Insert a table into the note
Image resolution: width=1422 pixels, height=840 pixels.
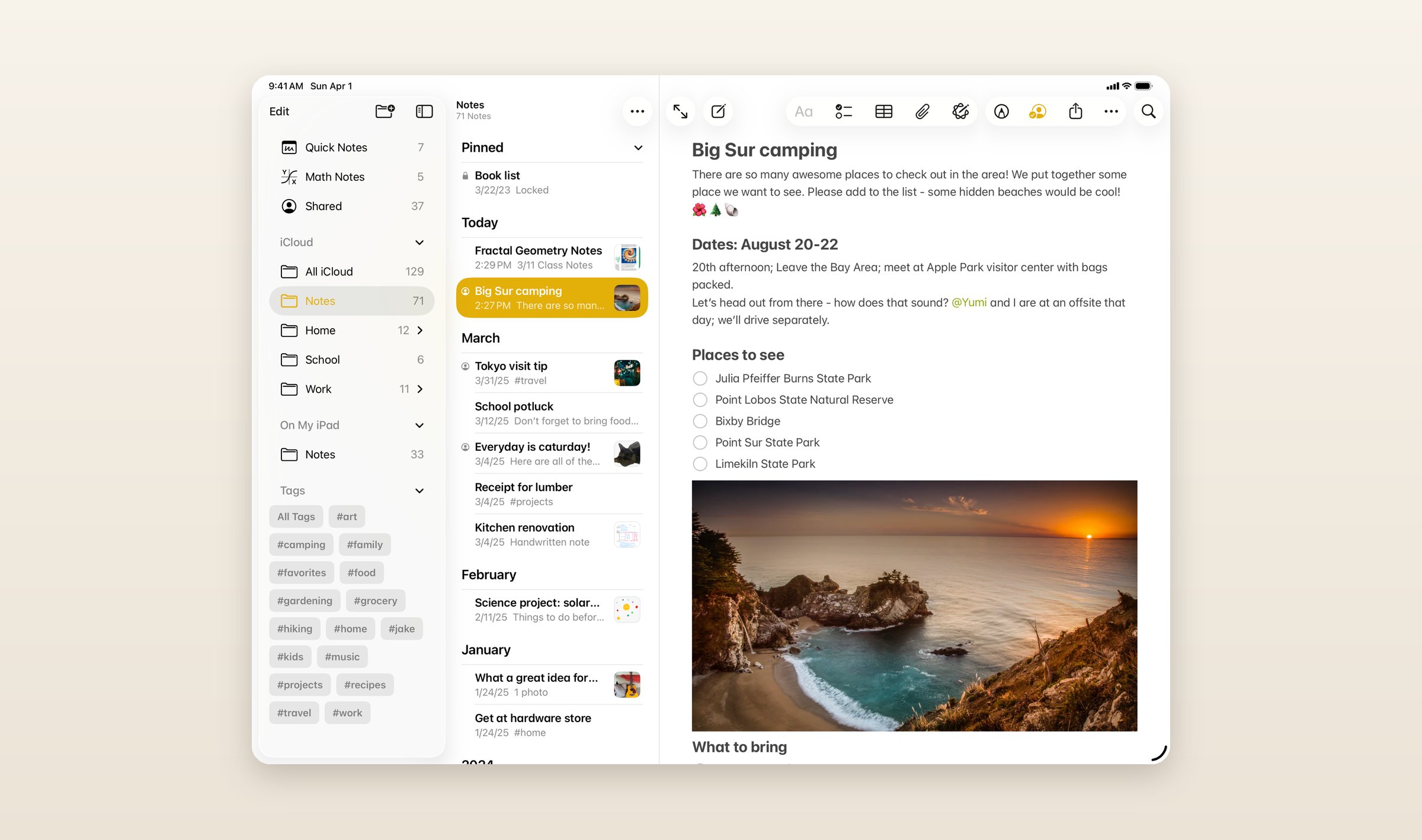click(x=883, y=111)
